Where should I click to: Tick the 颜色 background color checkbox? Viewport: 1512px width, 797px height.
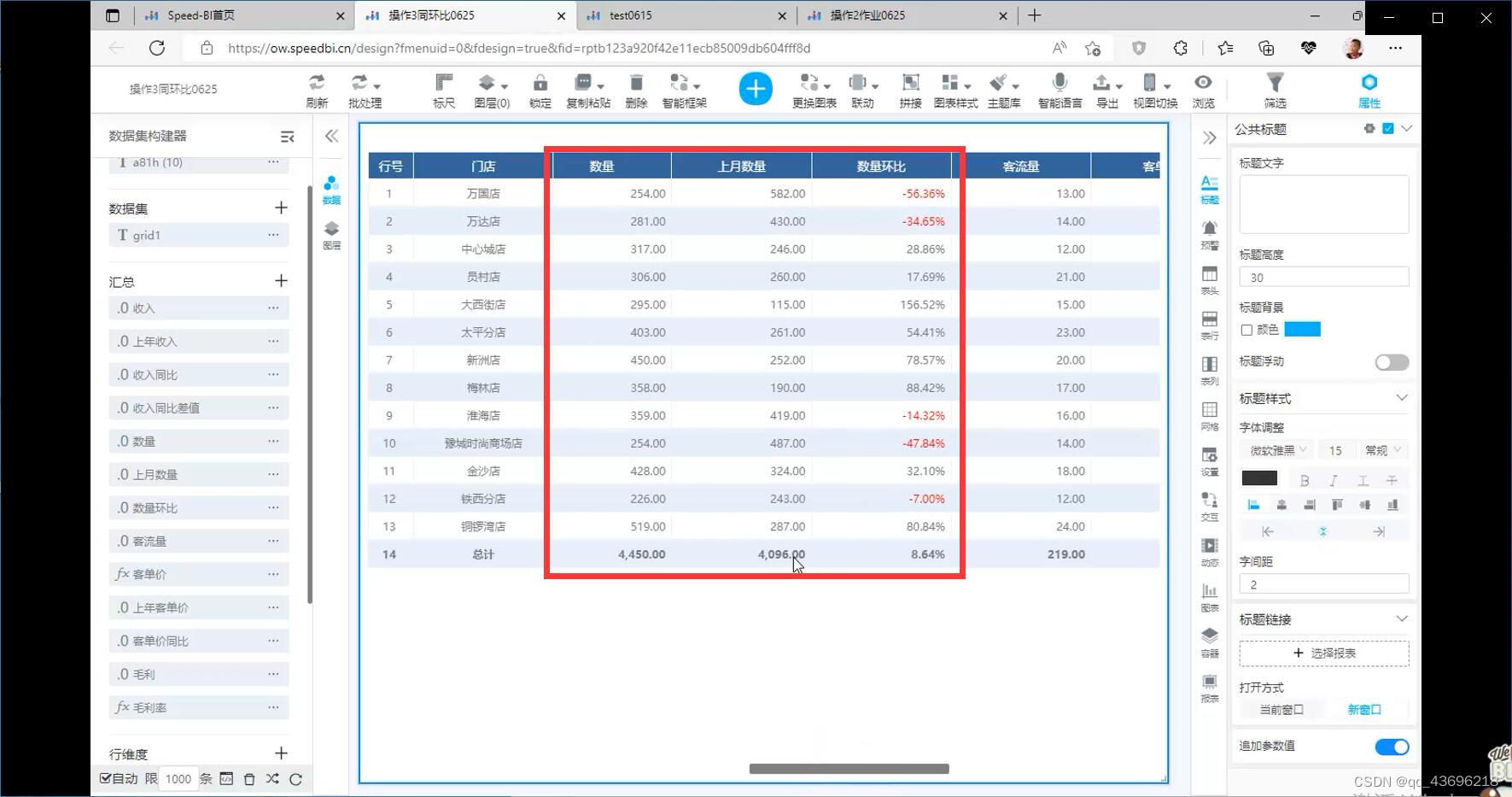pyautogui.click(x=1246, y=330)
